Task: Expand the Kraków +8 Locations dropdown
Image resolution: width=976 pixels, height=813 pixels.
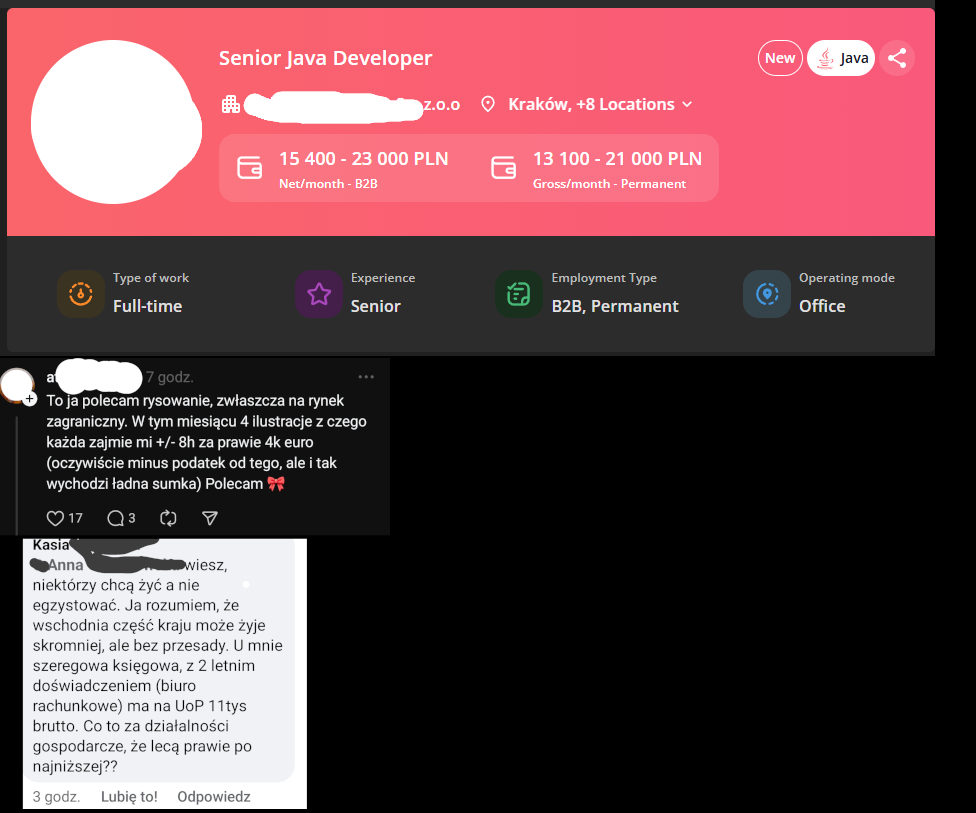Action: [x=687, y=105]
